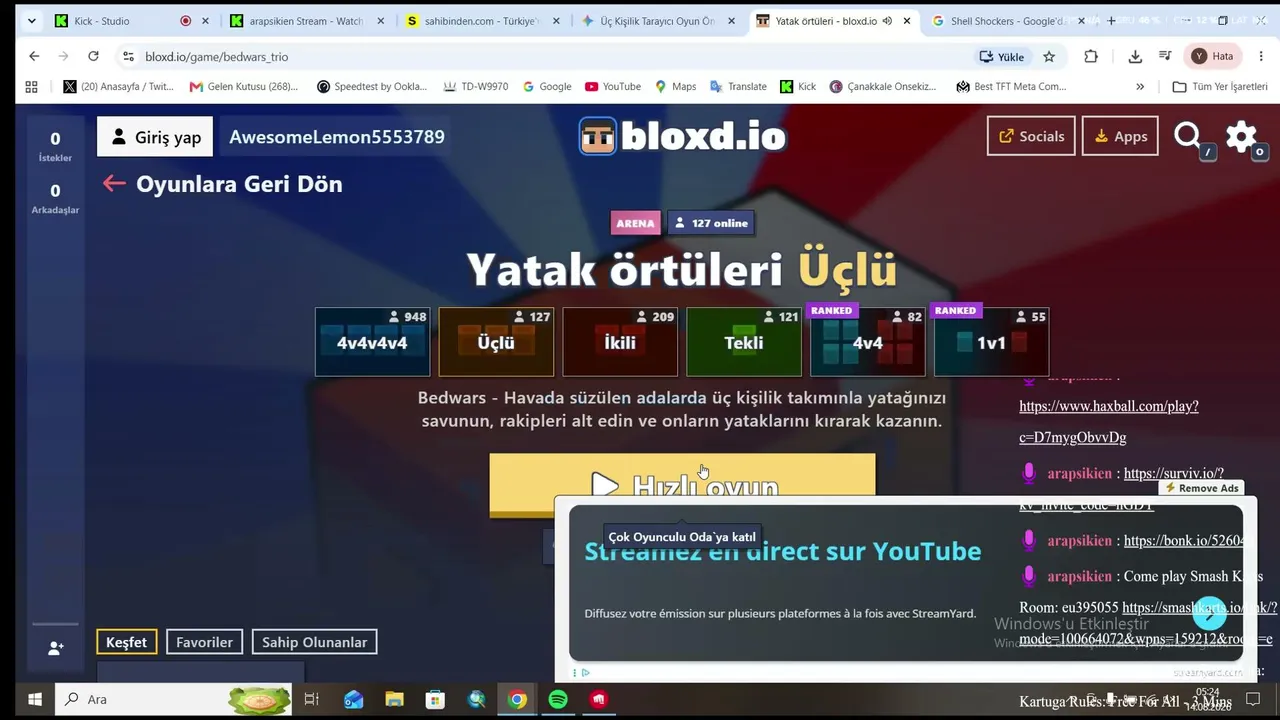Image resolution: width=1280 pixels, height=720 pixels.
Task: Click the media control icon in Chrome toolbar
Action: (1165, 57)
